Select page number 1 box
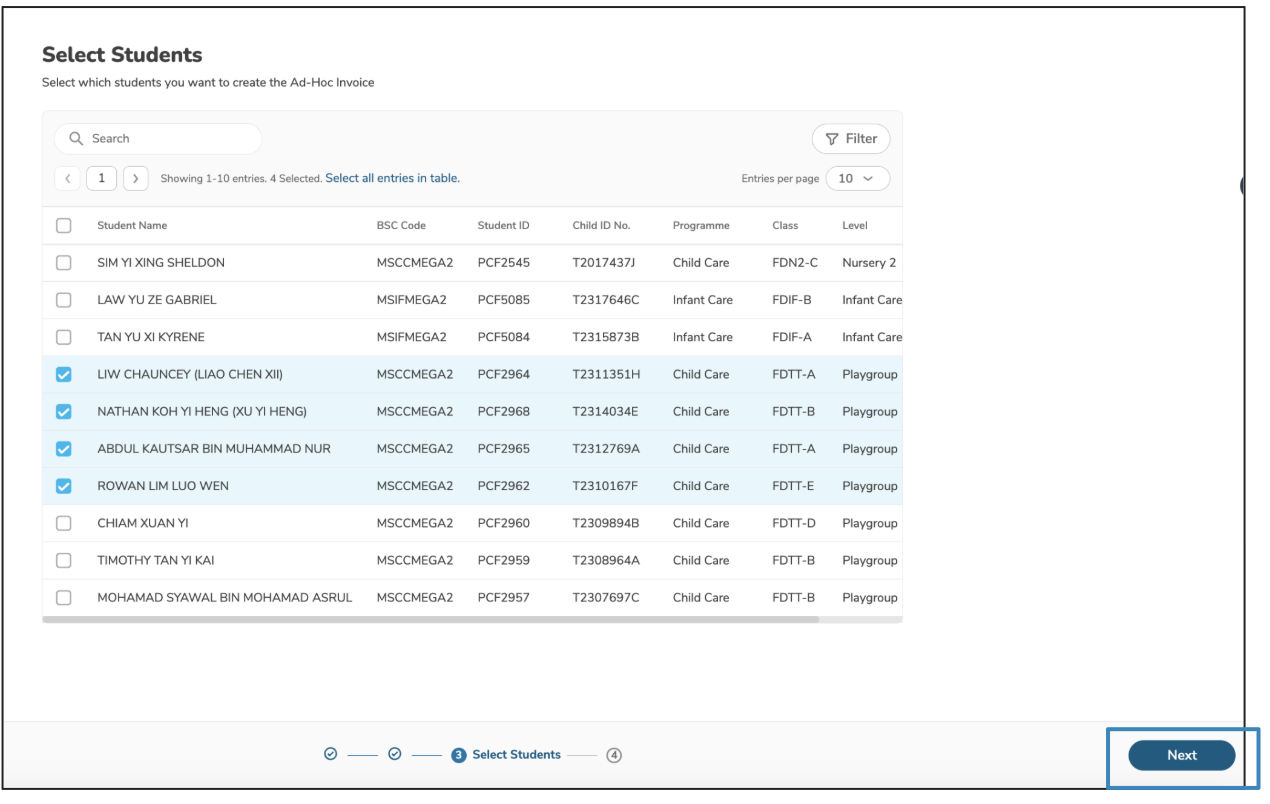The width and height of the screenshot is (1270, 804). tap(102, 179)
